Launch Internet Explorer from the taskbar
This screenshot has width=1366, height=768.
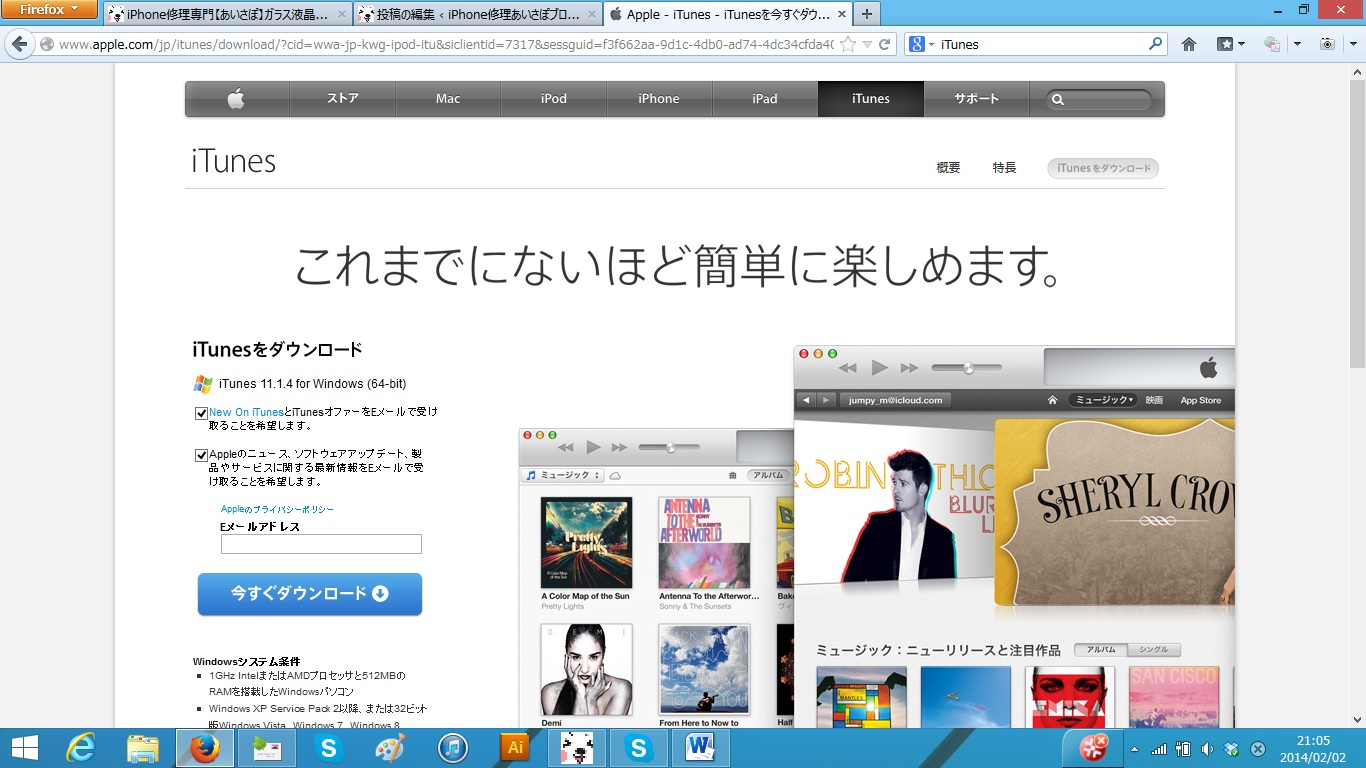click(x=81, y=748)
